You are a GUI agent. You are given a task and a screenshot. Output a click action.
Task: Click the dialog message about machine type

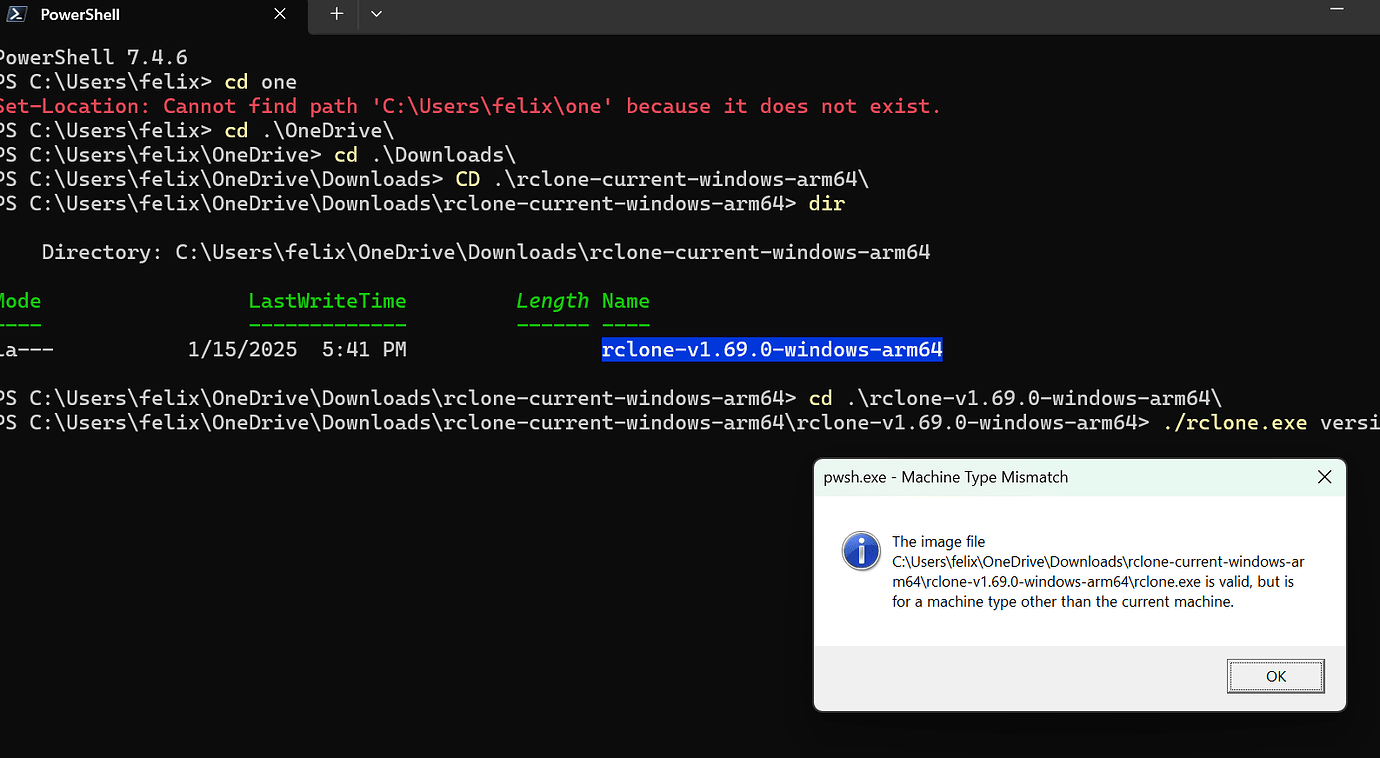point(1098,572)
